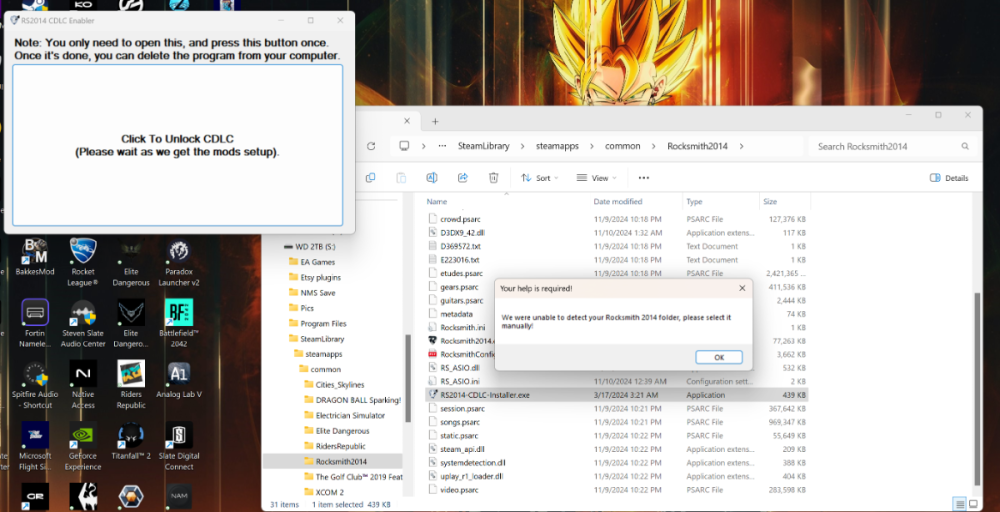
Task: Select XCOM 2 folder in navigation tree
Action: (x=330, y=492)
